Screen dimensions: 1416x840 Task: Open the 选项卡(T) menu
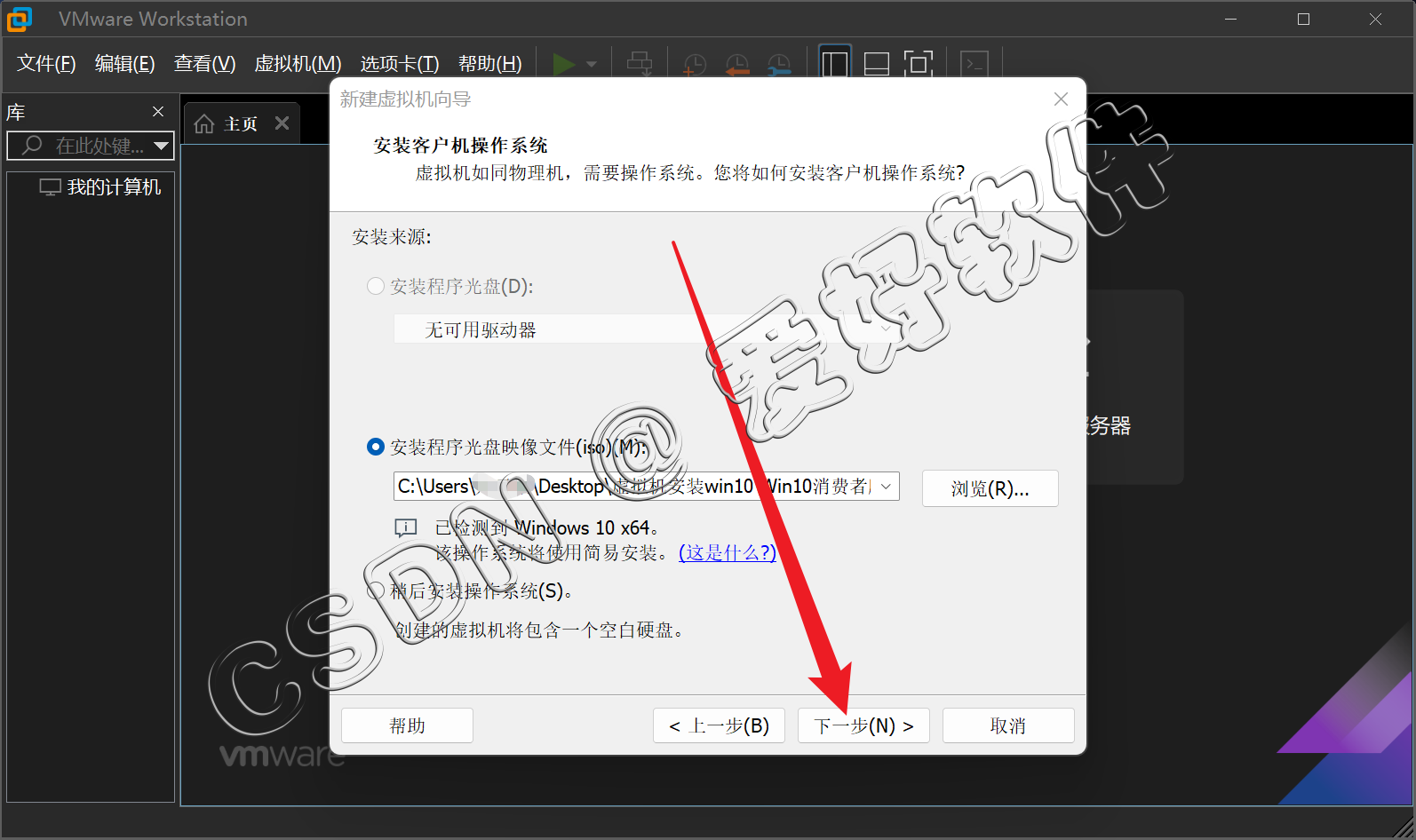[400, 64]
